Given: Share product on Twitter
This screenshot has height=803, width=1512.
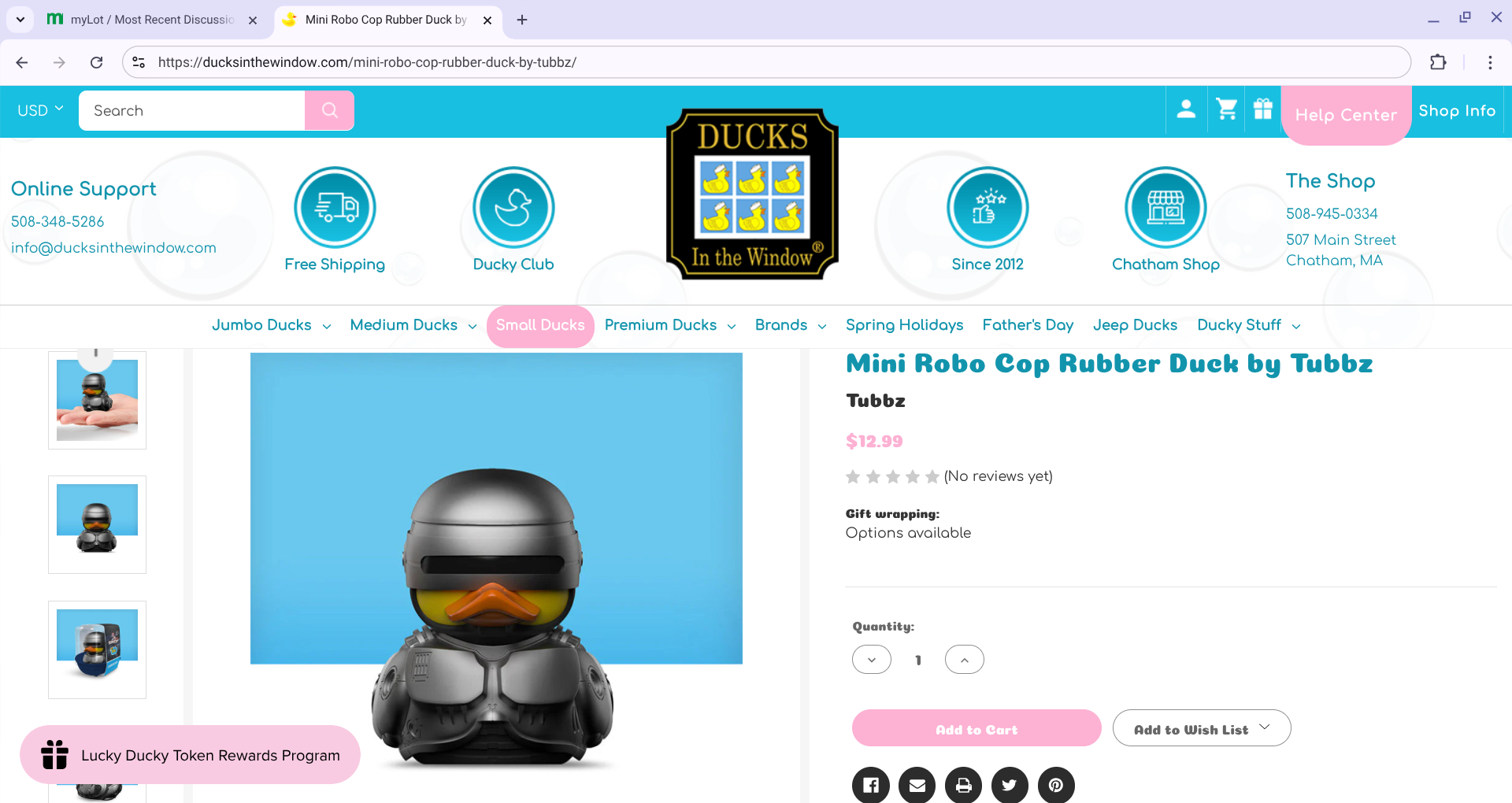Looking at the screenshot, I should point(1010,785).
